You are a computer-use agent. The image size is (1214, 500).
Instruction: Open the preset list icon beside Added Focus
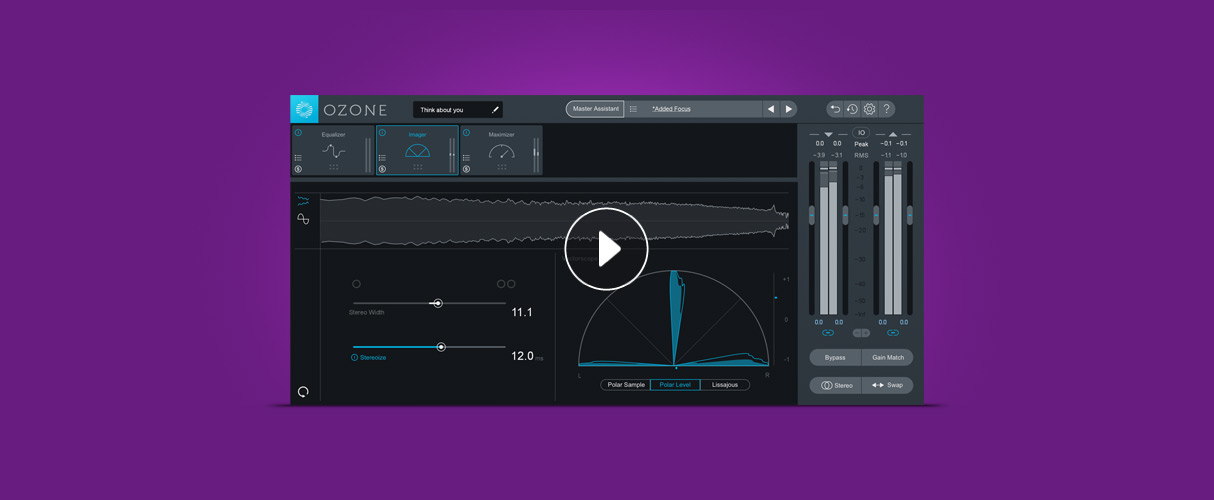tap(633, 109)
